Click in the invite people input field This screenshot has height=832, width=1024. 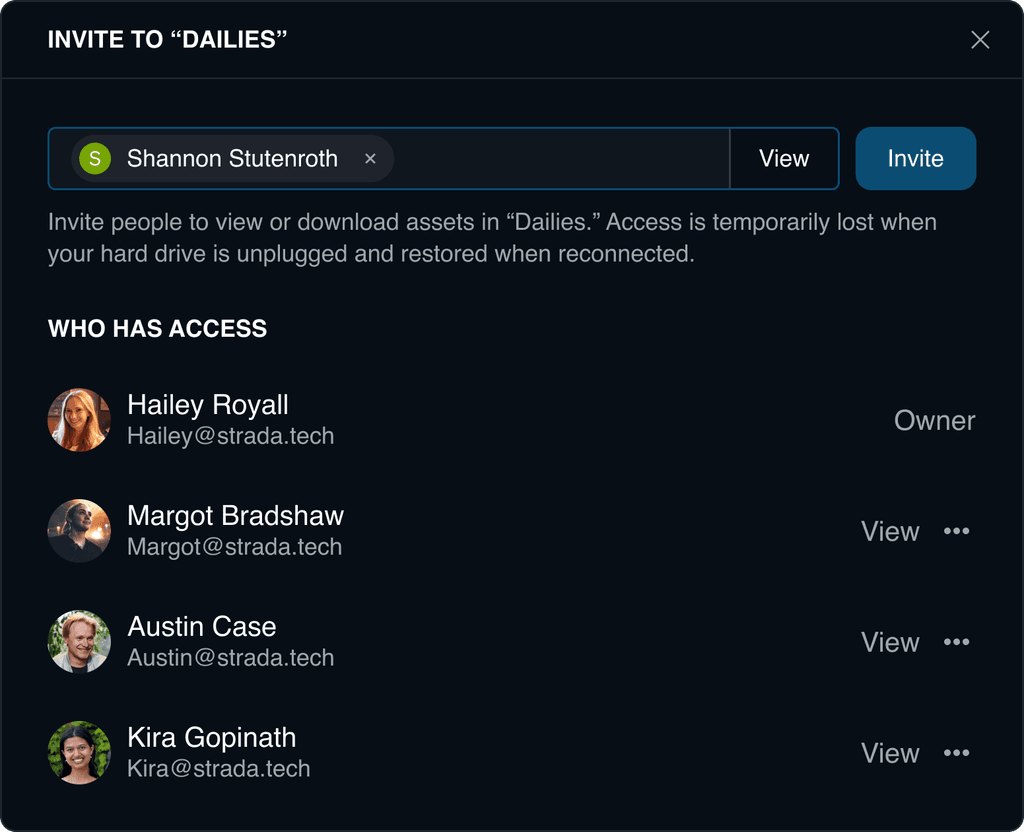point(560,159)
